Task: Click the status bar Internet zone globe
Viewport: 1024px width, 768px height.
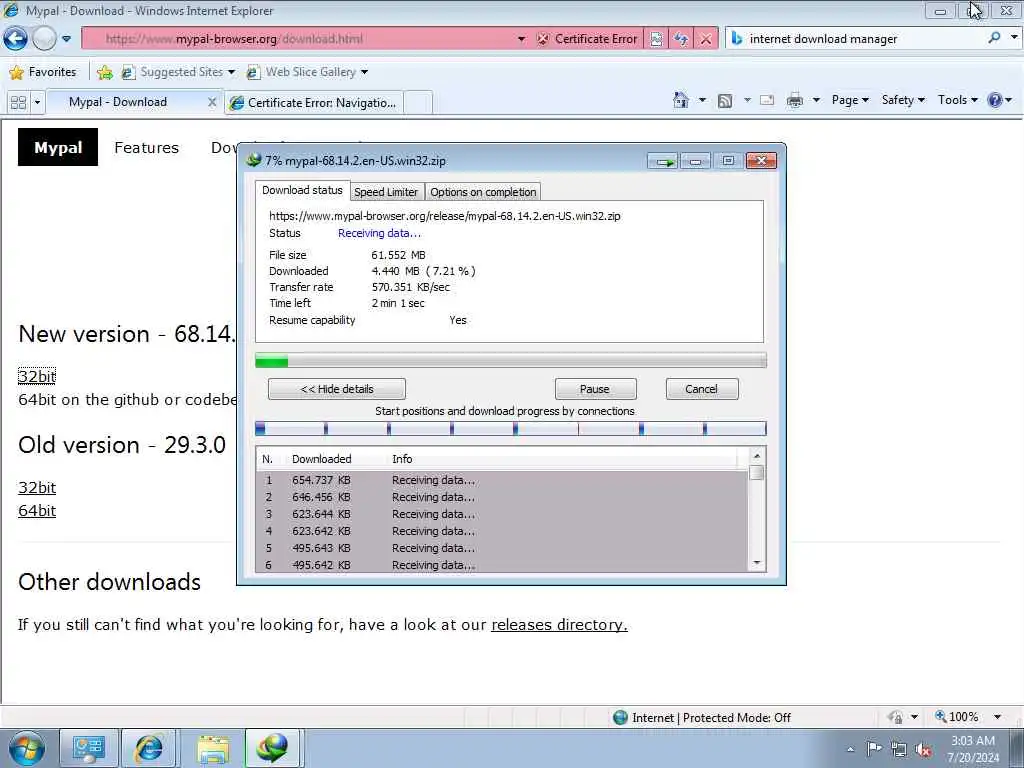Action: [x=620, y=718]
